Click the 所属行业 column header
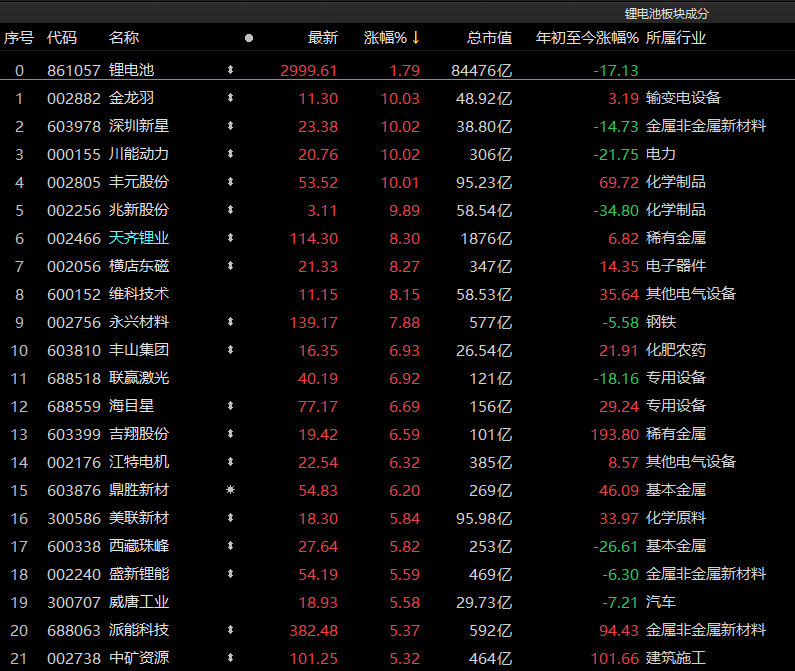 [676, 38]
